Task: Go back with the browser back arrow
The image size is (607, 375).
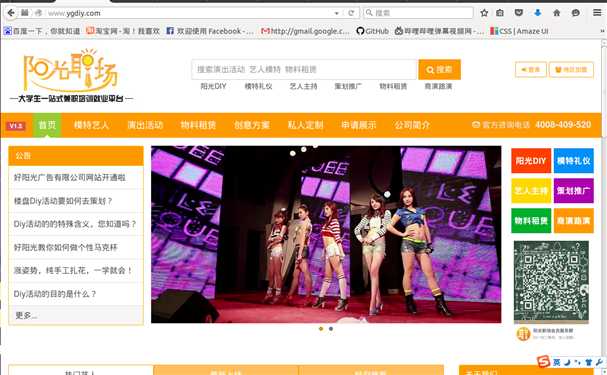Action: click(11, 13)
